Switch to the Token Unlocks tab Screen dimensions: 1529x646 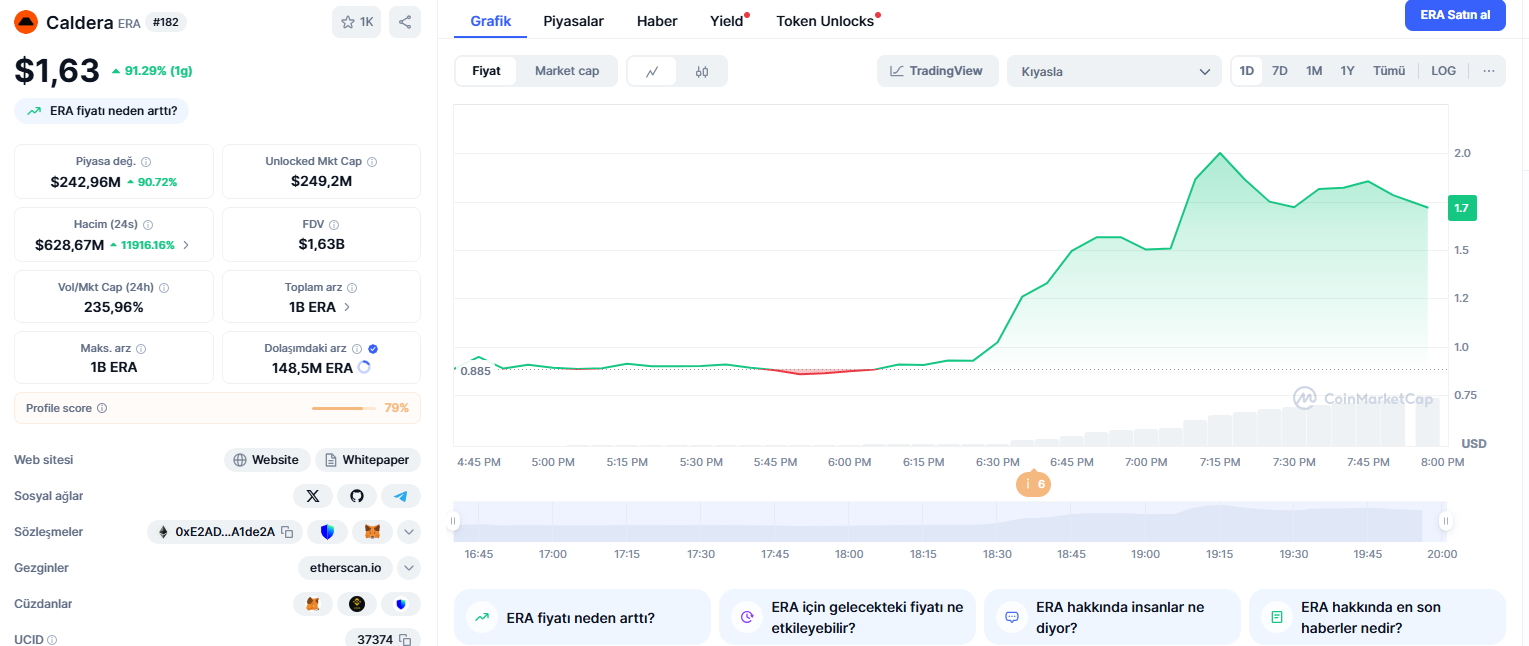(x=826, y=21)
